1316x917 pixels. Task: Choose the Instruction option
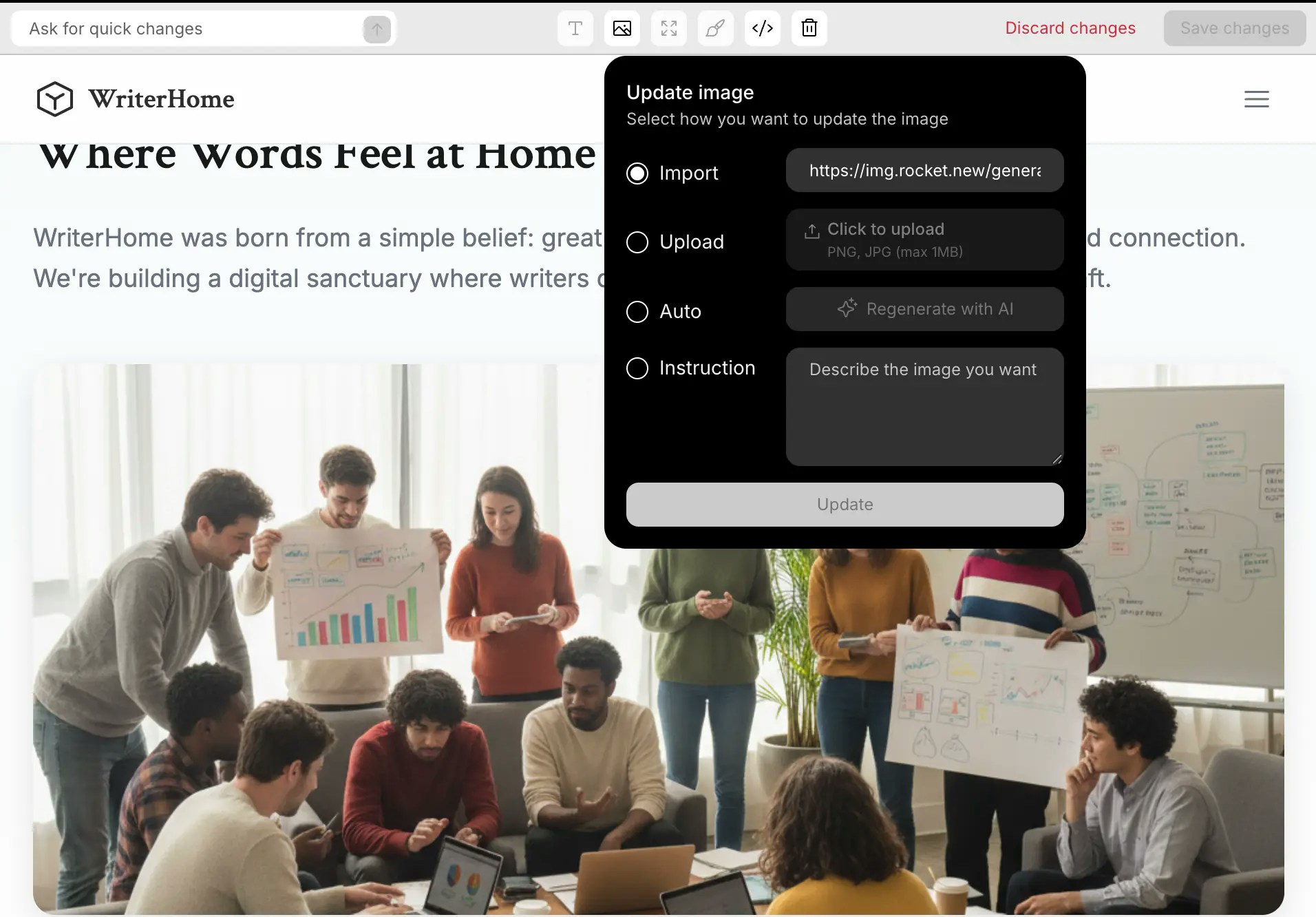point(637,368)
